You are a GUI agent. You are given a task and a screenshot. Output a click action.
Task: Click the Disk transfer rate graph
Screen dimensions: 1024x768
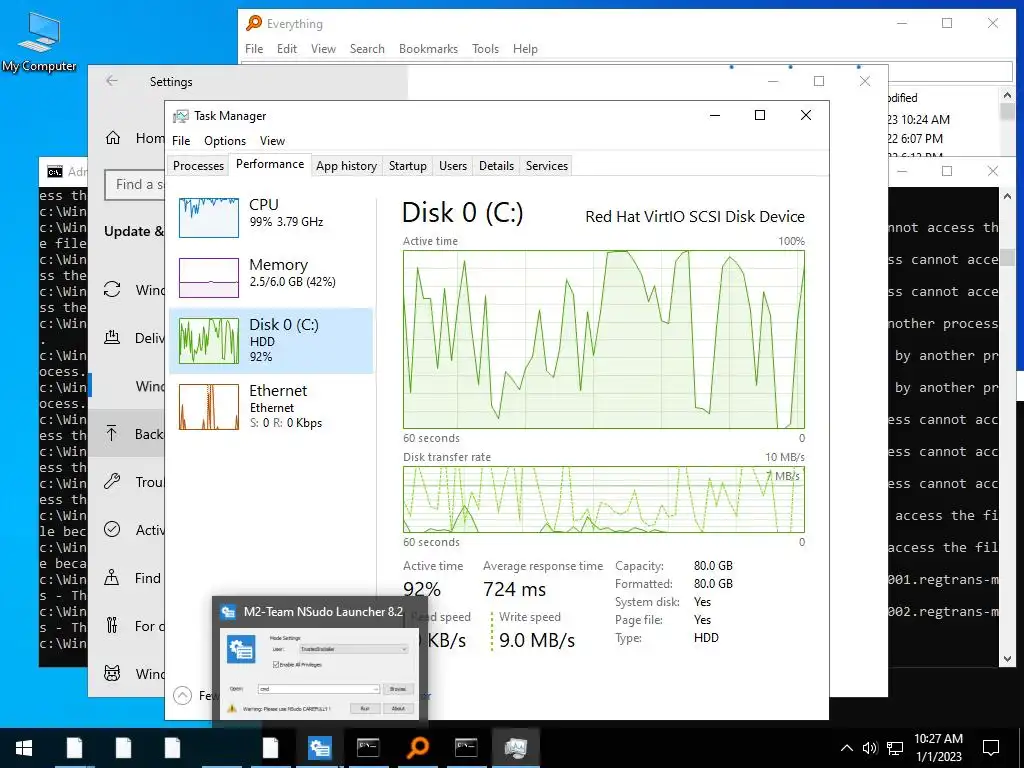pyautogui.click(x=603, y=500)
